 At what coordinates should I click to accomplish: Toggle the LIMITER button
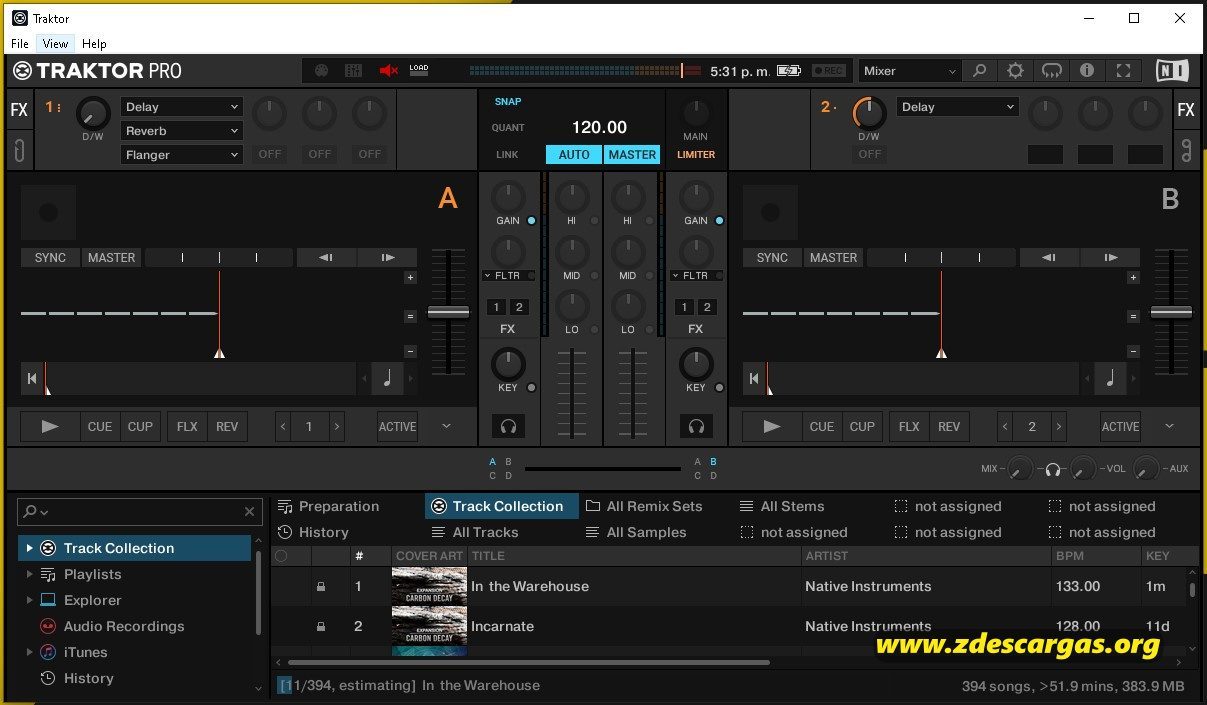point(696,155)
